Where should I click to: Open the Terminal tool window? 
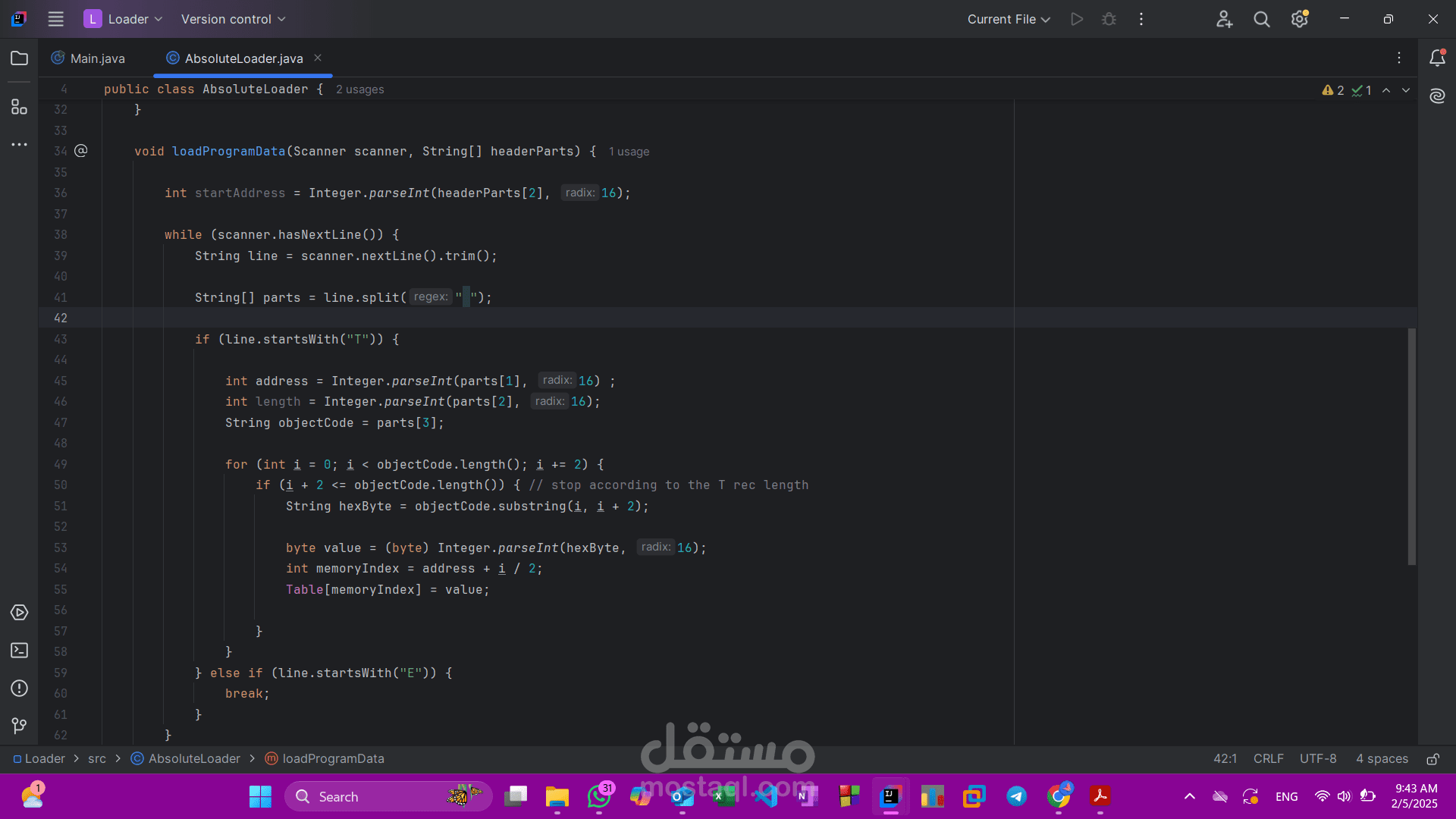[x=20, y=651]
